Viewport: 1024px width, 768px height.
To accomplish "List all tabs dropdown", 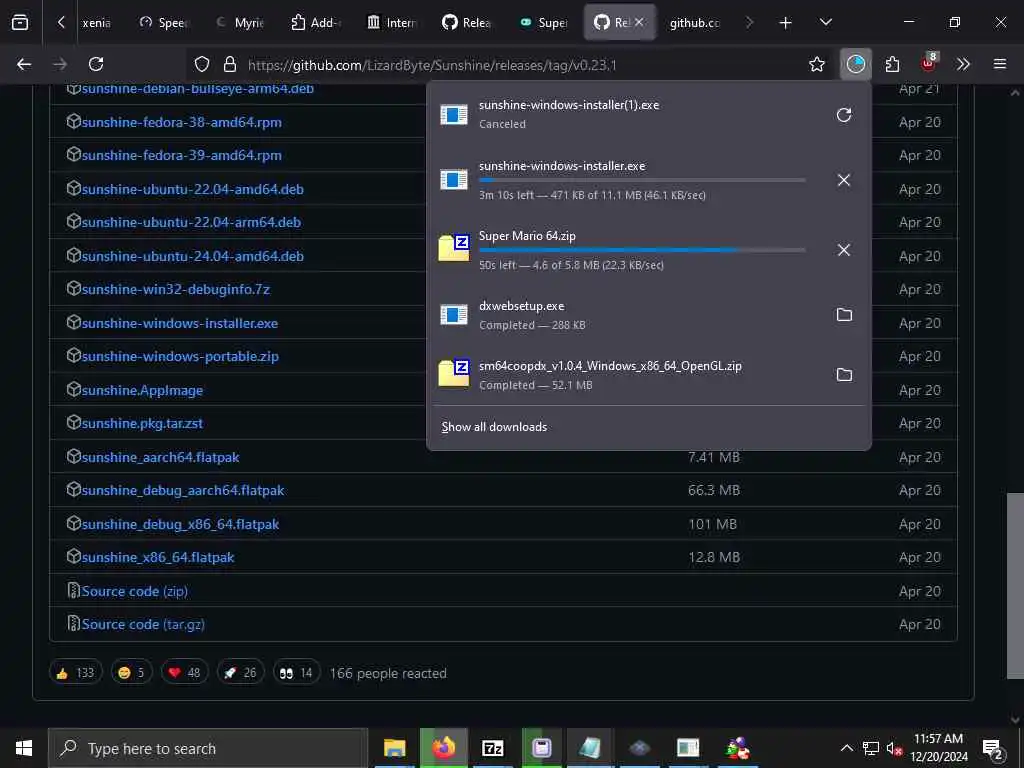I will pos(825,23).
